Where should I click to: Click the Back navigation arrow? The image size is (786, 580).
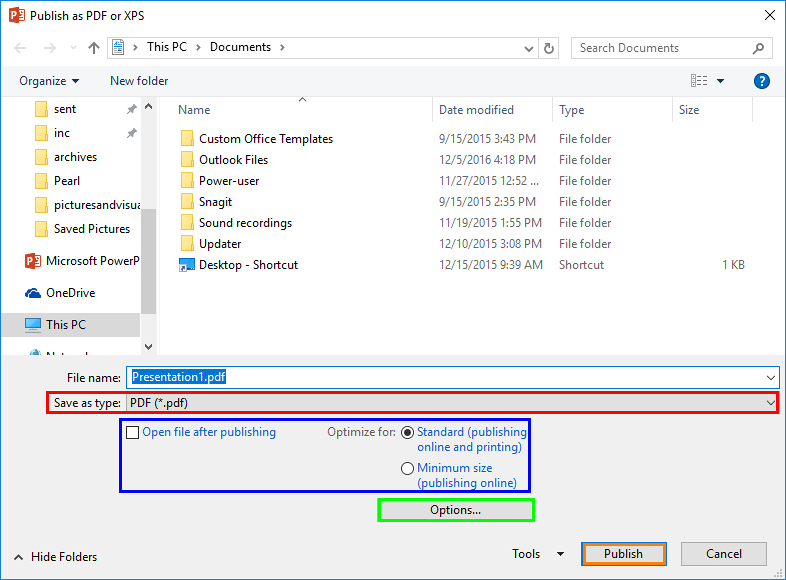tap(20, 48)
